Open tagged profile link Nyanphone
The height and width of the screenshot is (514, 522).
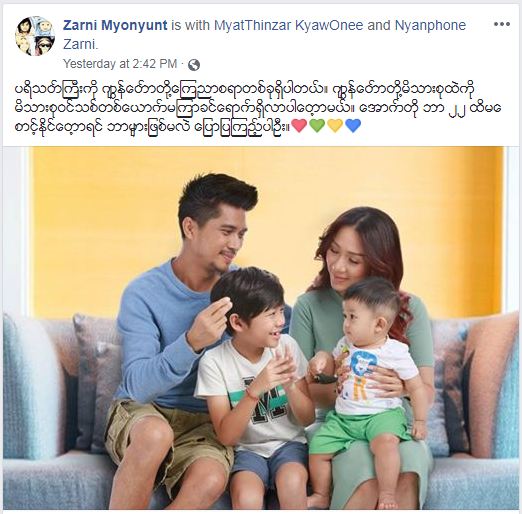pos(430,25)
